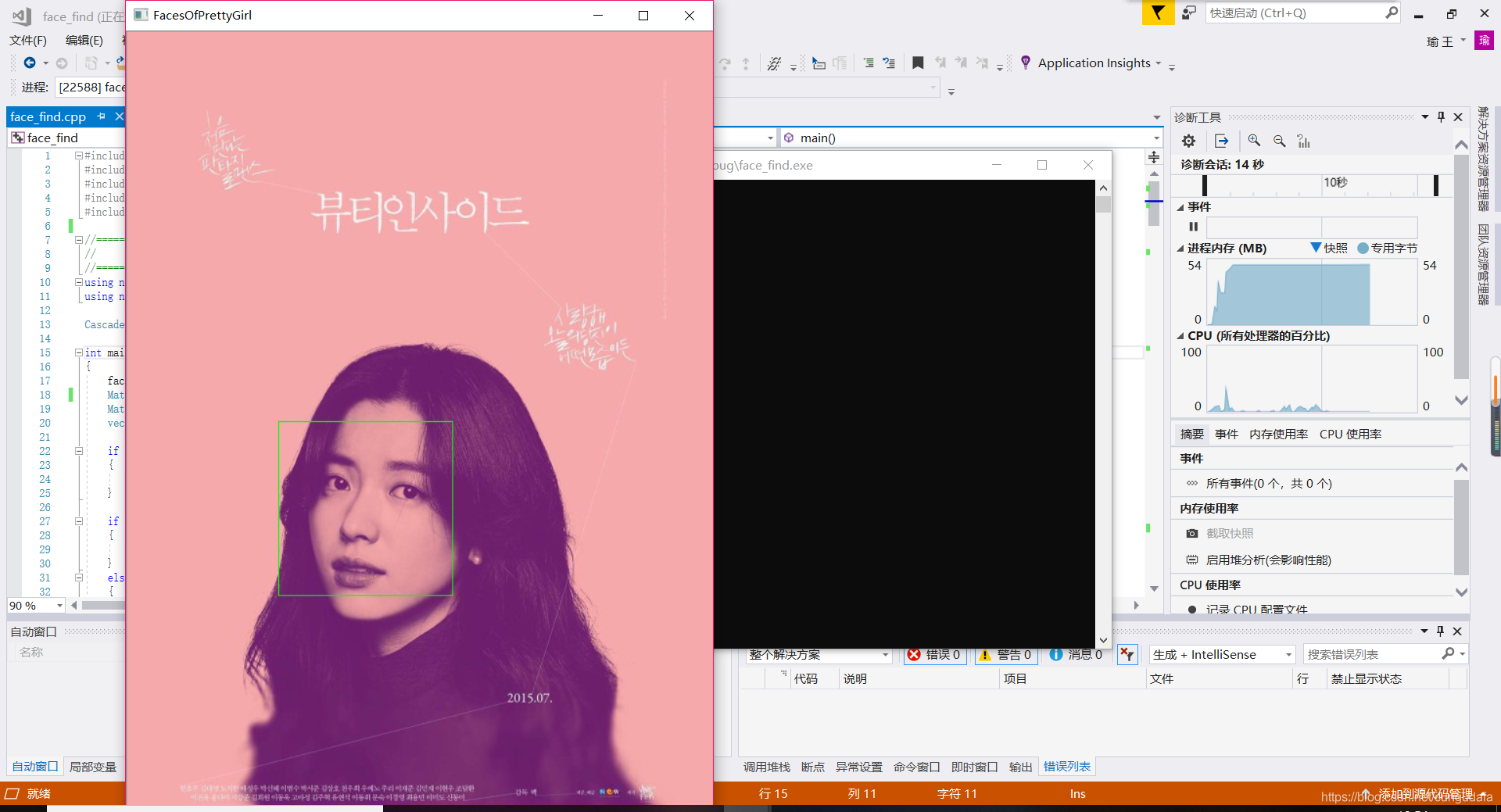Collapse the events section in diagnostics
Image resolution: width=1501 pixels, height=812 pixels.
tap(1180, 207)
